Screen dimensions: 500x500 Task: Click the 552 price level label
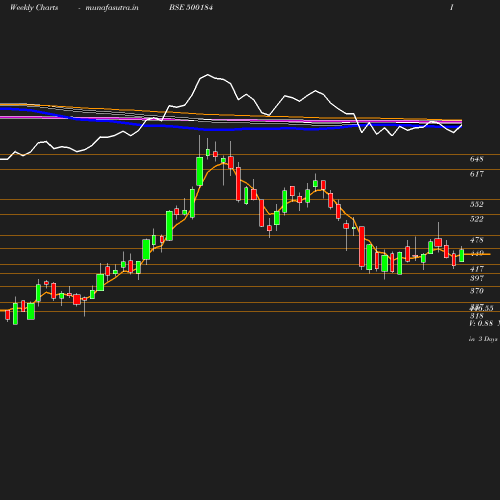476,204
